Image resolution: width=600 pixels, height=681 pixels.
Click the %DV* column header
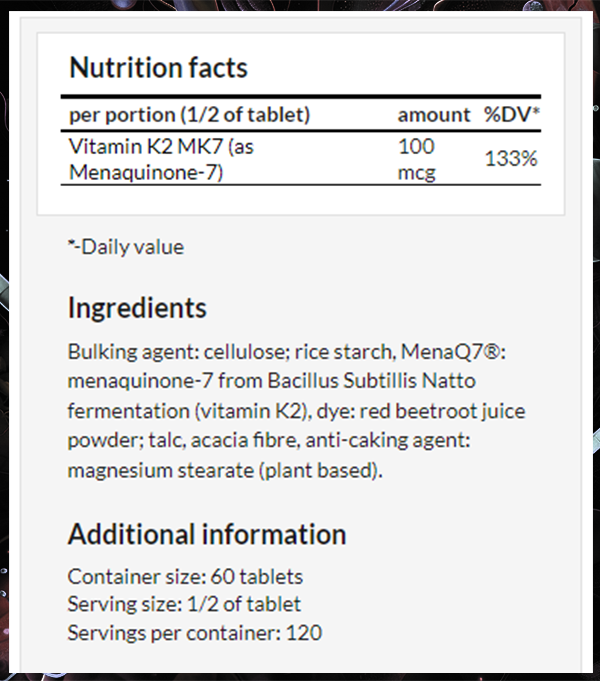pyautogui.click(x=512, y=115)
